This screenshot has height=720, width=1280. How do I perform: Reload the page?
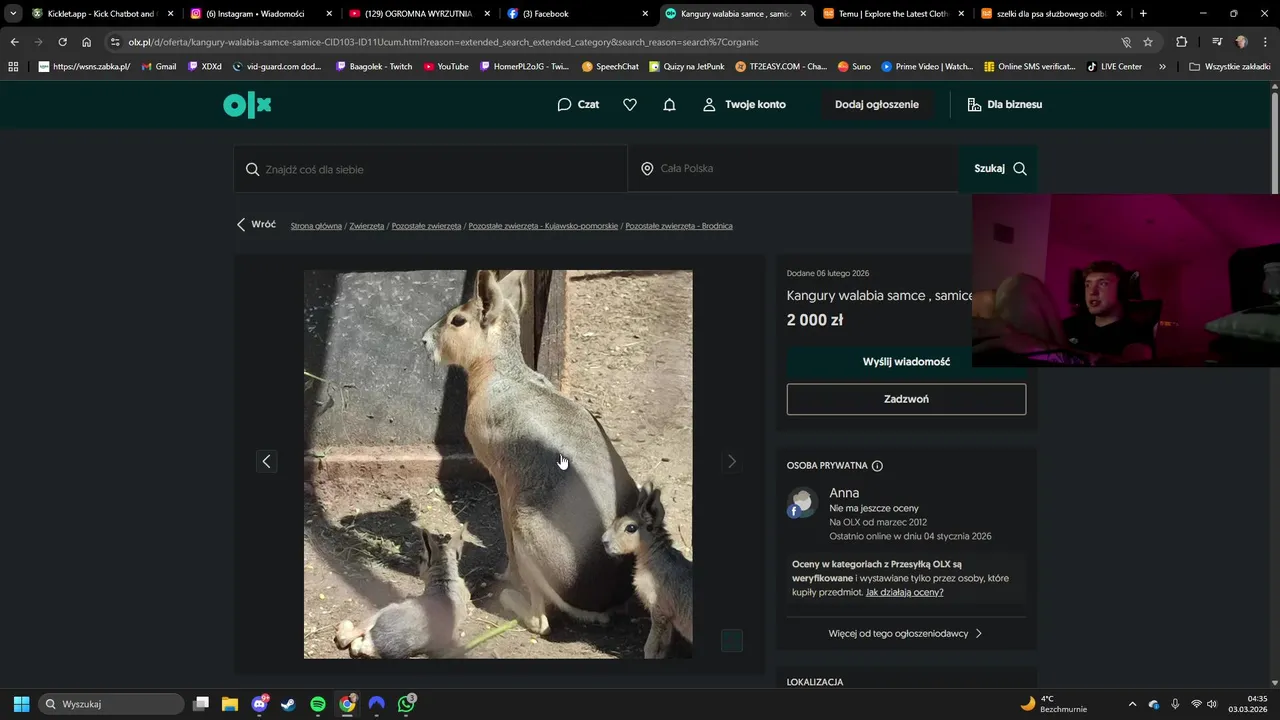[62, 42]
